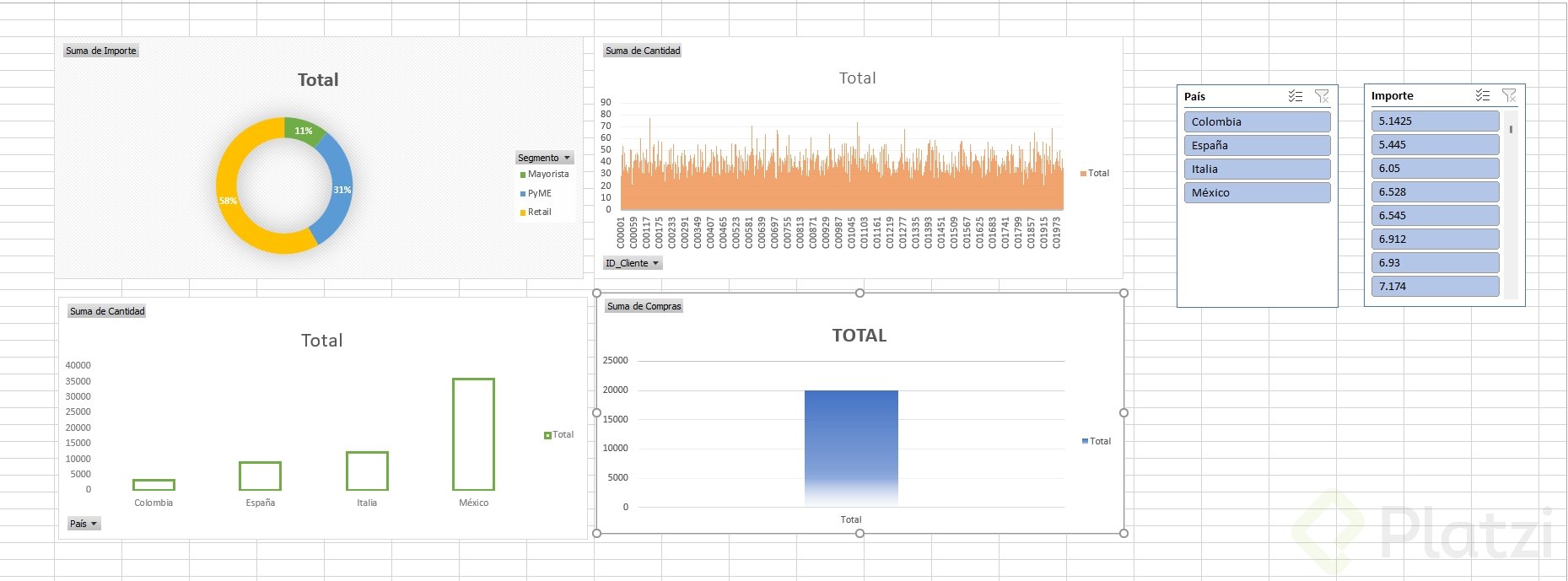The height and width of the screenshot is (581, 1568).
Task: Click the Italia axis label on country chart
Action: click(x=367, y=503)
